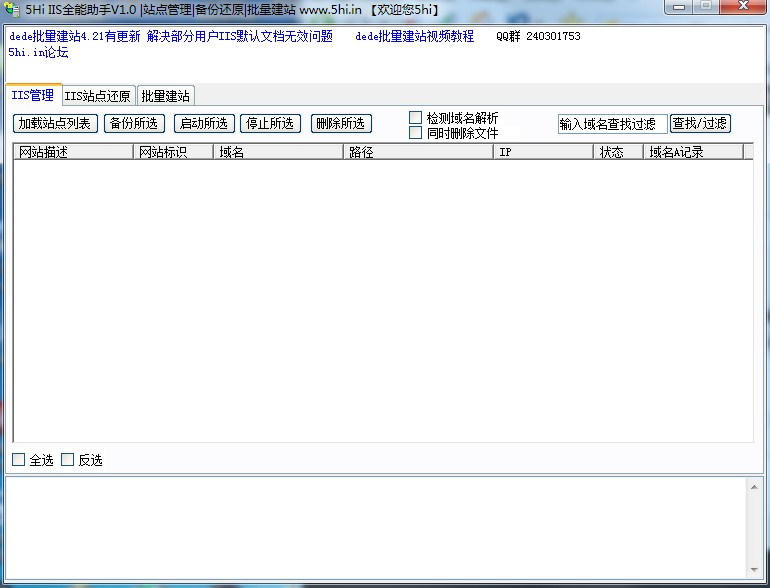Minimize the 5Hi IIS window

coord(679,7)
